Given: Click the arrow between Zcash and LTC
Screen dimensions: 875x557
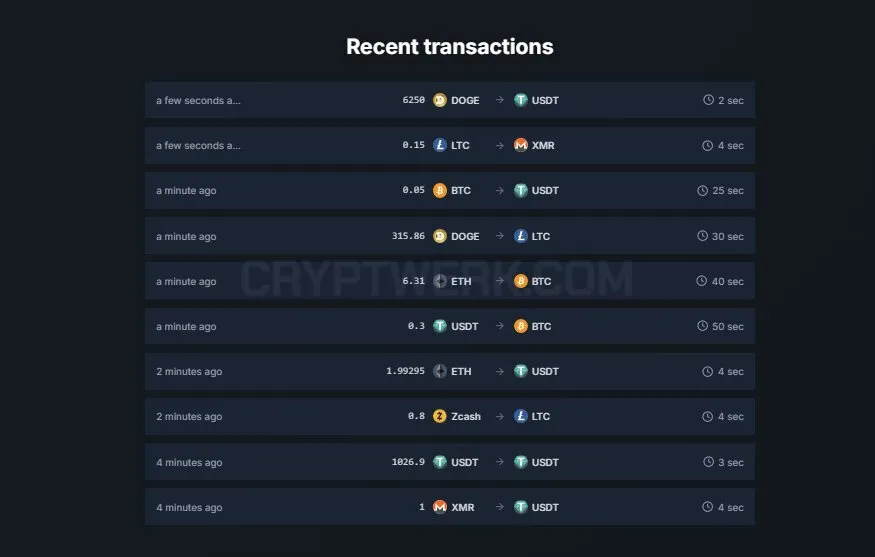Looking at the screenshot, I should pyautogui.click(x=499, y=416).
